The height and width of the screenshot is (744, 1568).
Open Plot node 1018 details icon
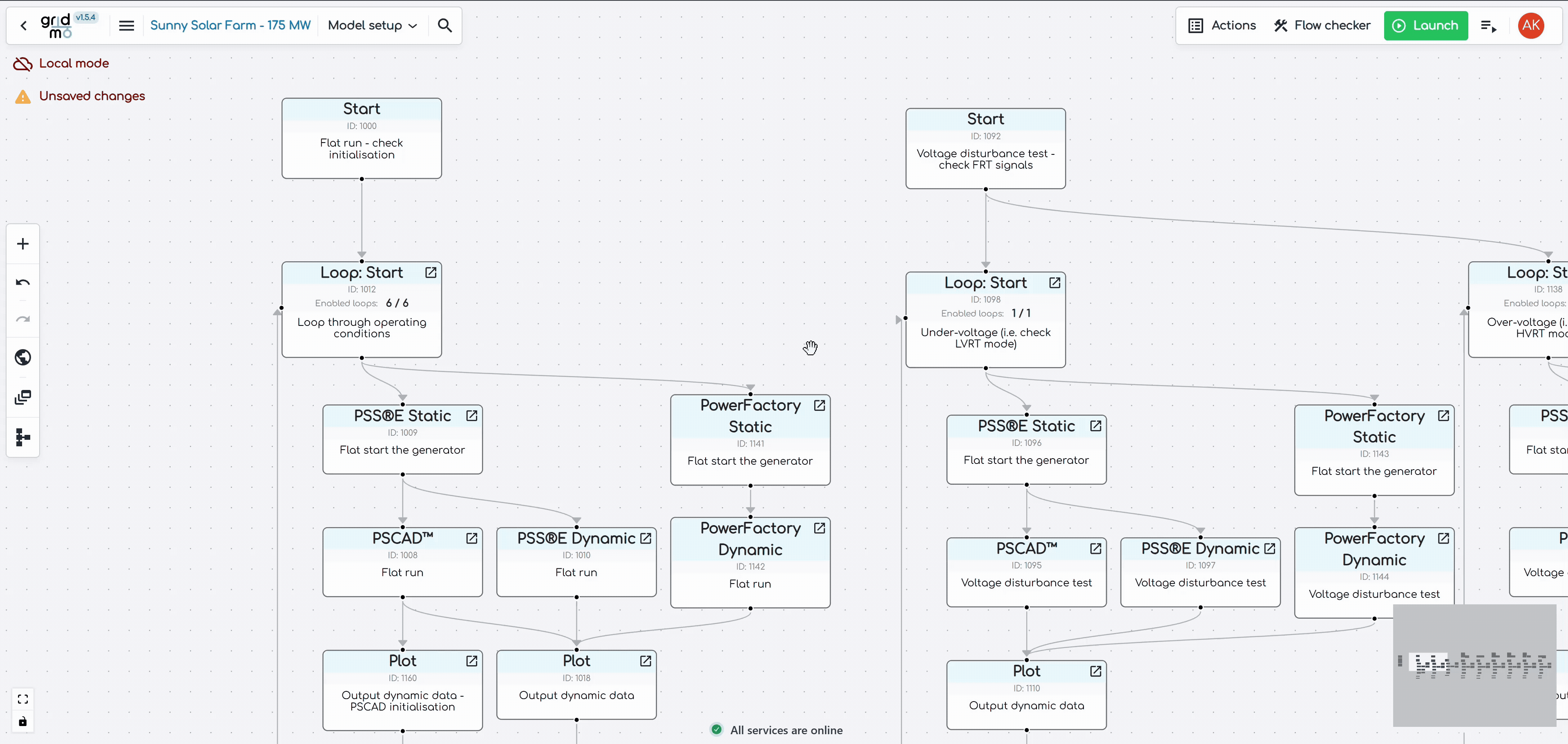[x=646, y=661]
